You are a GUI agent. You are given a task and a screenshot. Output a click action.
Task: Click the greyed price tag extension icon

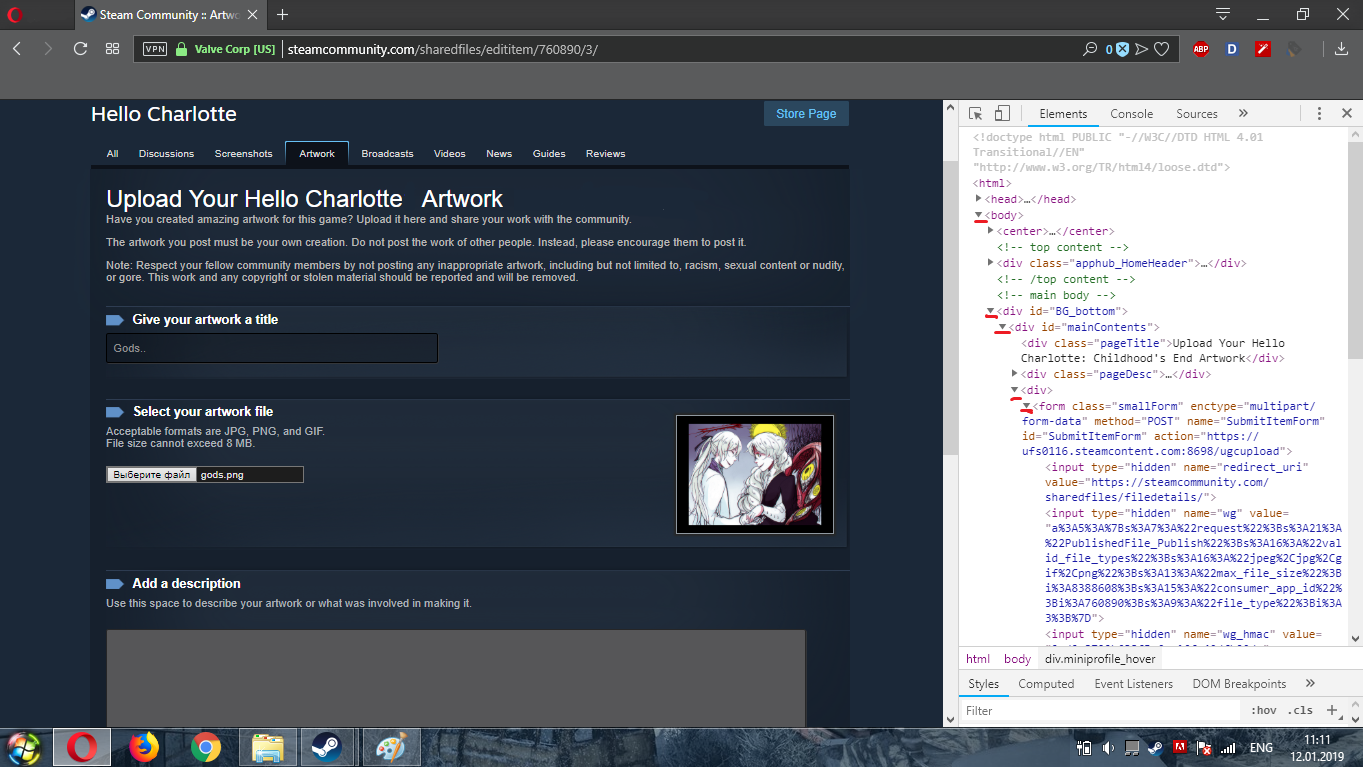coord(1294,49)
